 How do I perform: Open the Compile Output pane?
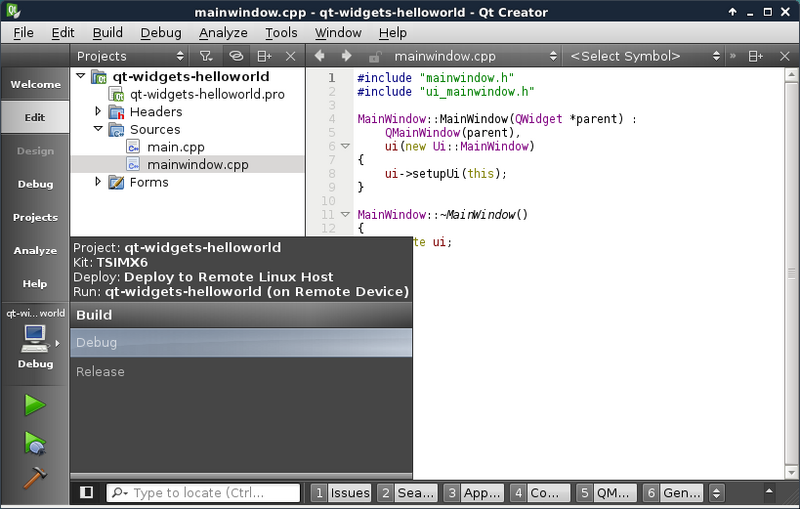[540, 493]
